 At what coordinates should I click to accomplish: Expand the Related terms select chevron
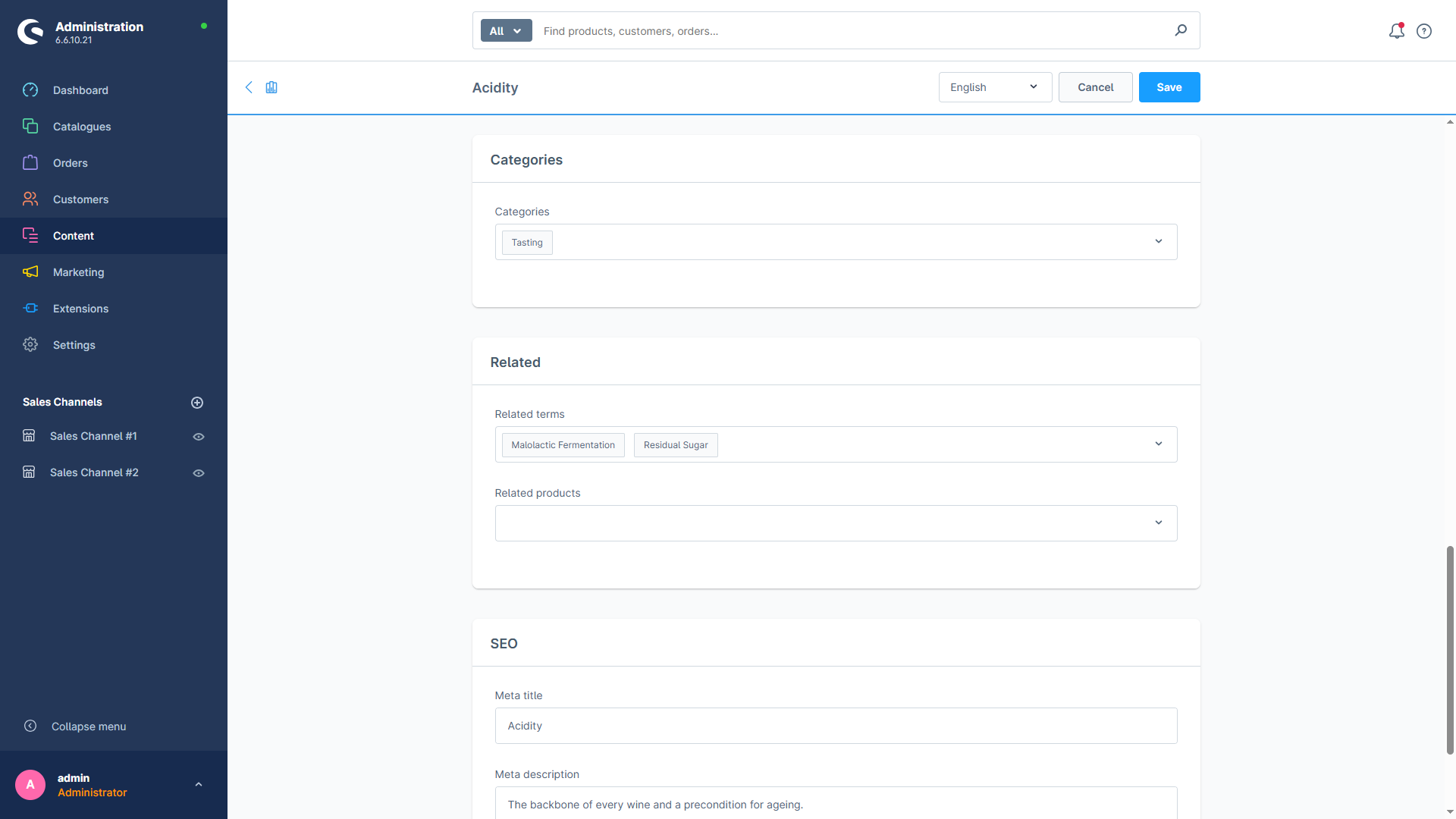(x=1159, y=444)
